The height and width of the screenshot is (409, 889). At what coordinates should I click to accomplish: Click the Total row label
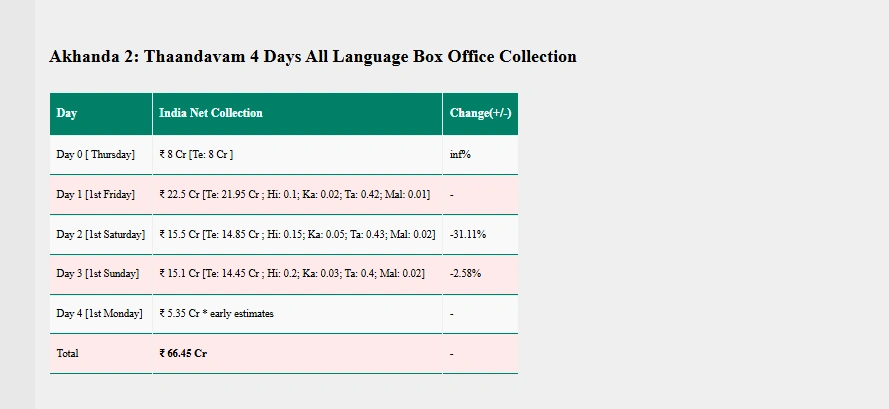pos(68,354)
